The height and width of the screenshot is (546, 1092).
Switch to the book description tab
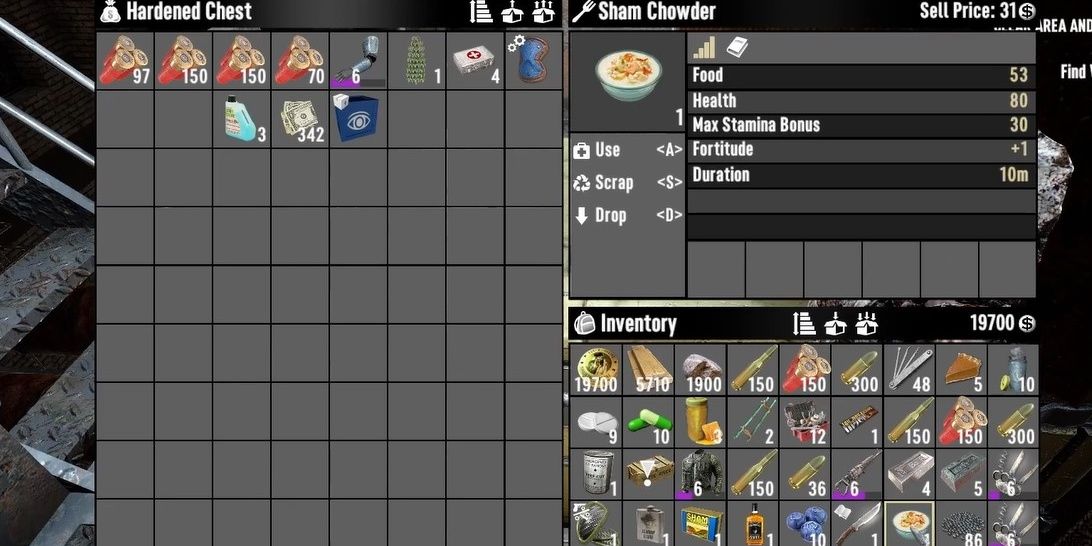pos(737,47)
